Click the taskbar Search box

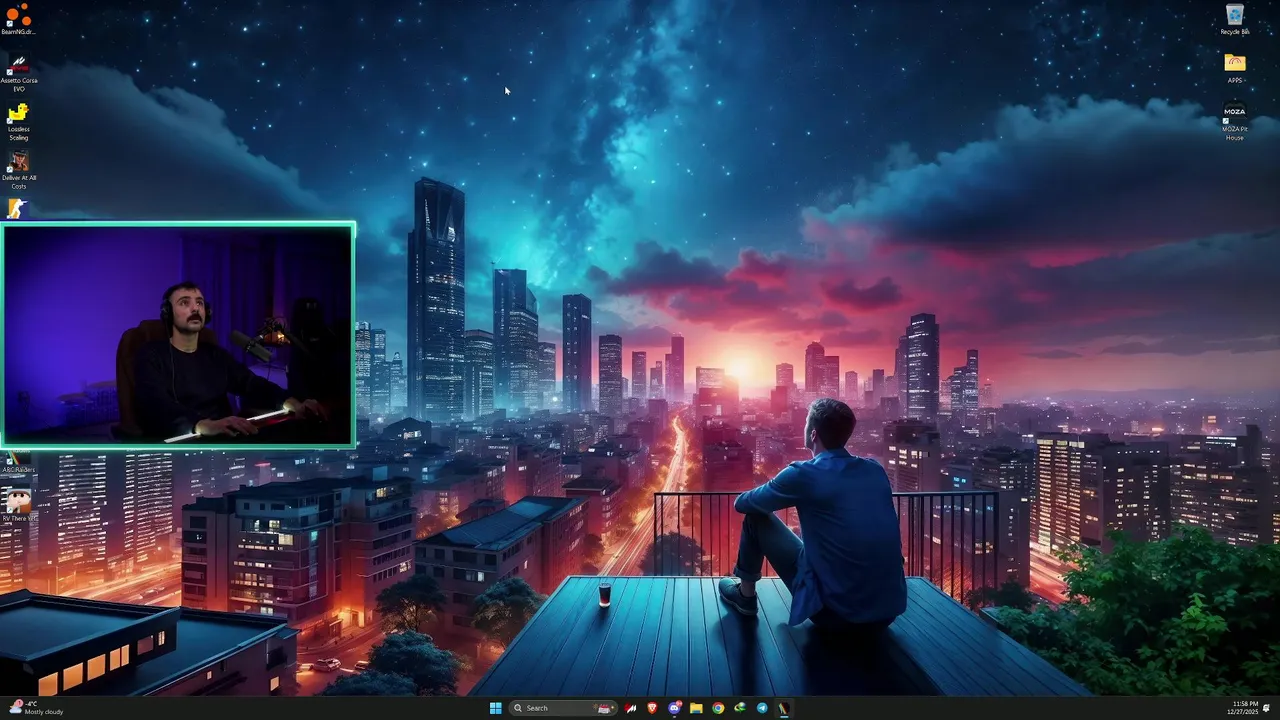point(561,708)
